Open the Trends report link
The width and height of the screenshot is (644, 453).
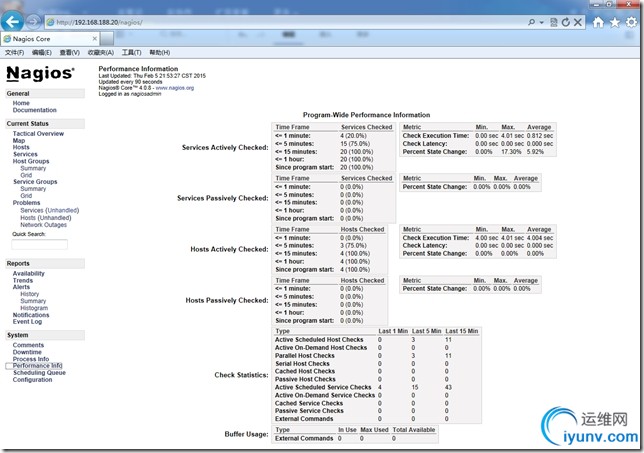pos(23,281)
